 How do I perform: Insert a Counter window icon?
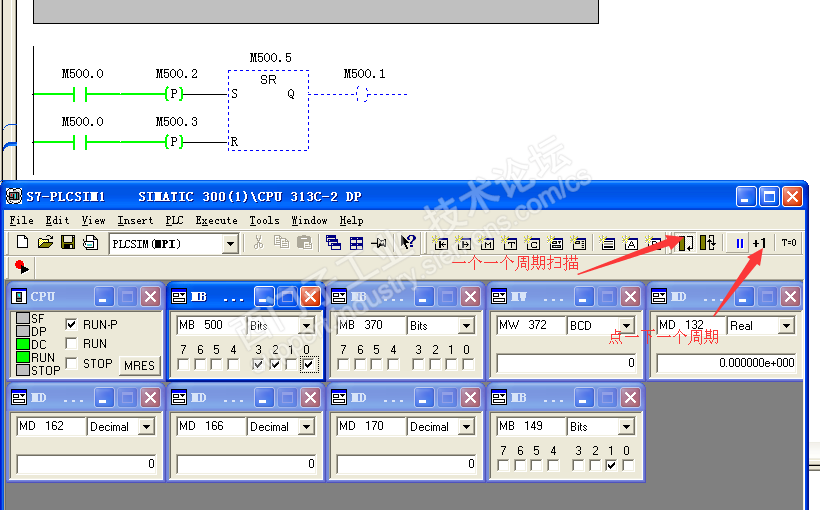point(532,243)
